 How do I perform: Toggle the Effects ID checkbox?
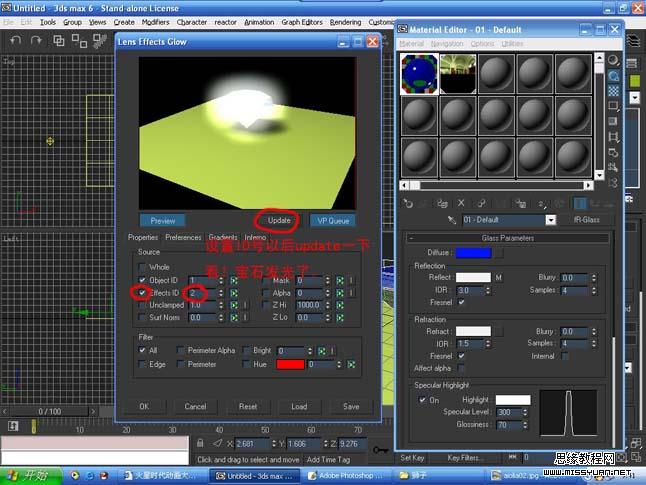point(142,293)
